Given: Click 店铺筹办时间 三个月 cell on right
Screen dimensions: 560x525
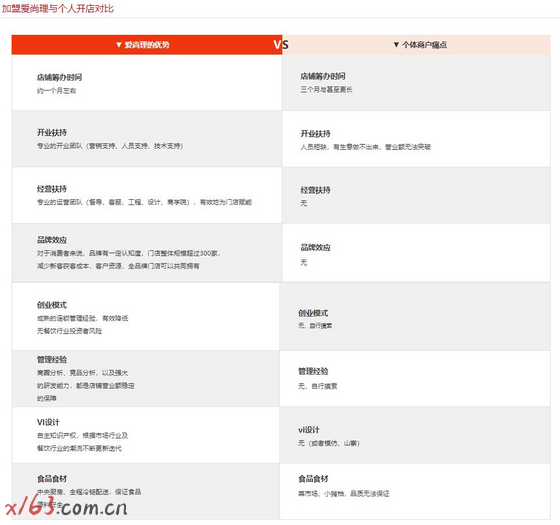Looking at the screenshot, I should click(x=416, y=82).
